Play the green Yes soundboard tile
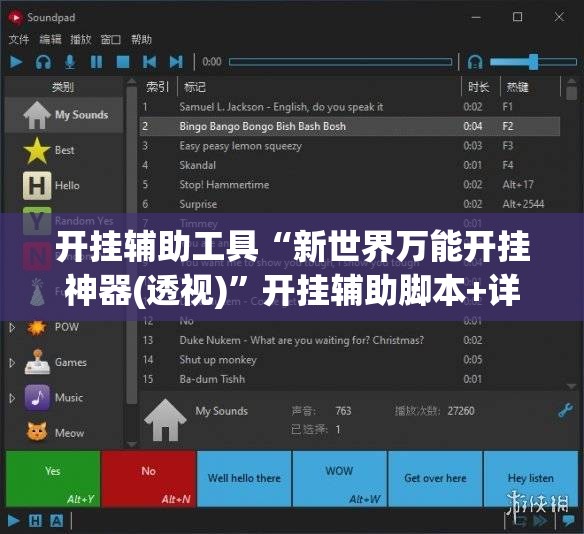This screenshot has width=584, height=534. pyautogui.click(x=53, y=479)
